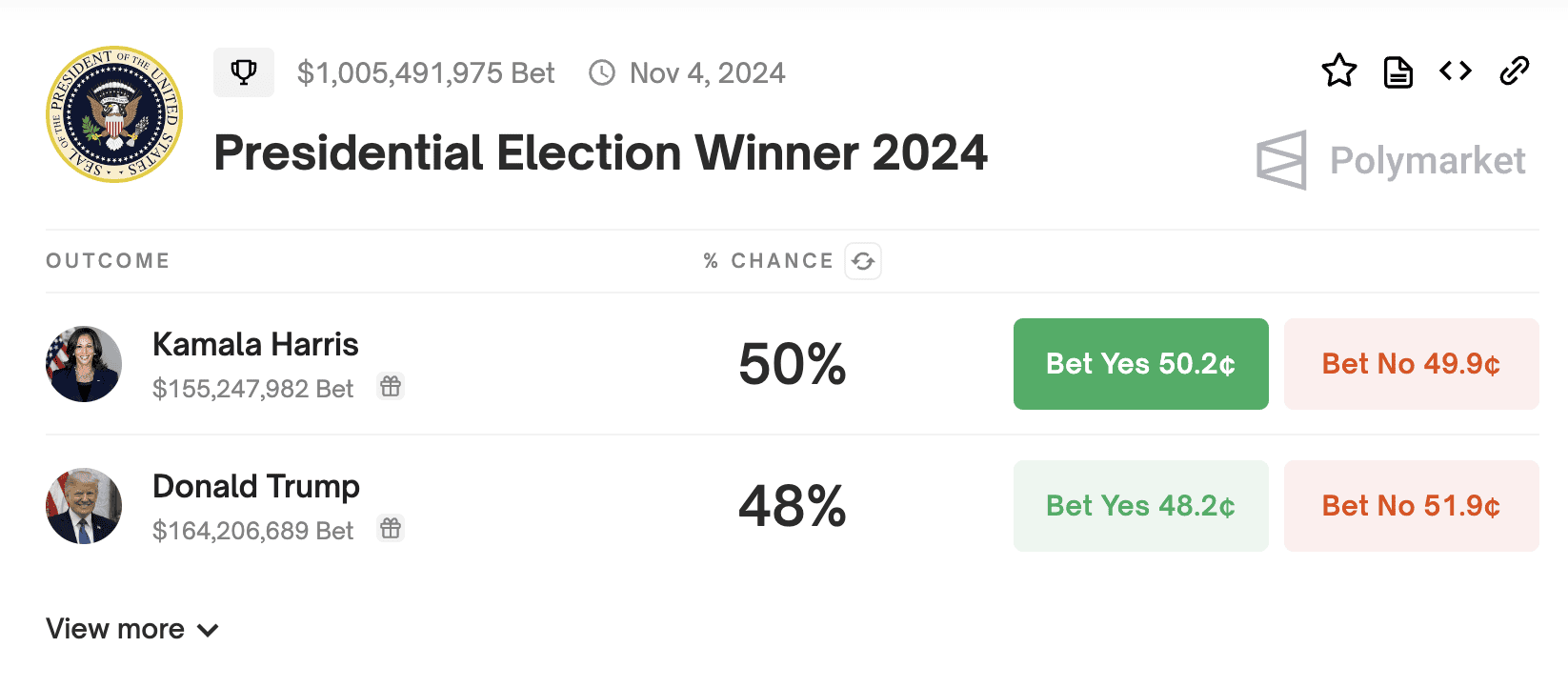Viewport: 1568px width, 688px height.
Task: Click Bet No 51.9¢ for Trump
Action: click(x=1411, y=506)
